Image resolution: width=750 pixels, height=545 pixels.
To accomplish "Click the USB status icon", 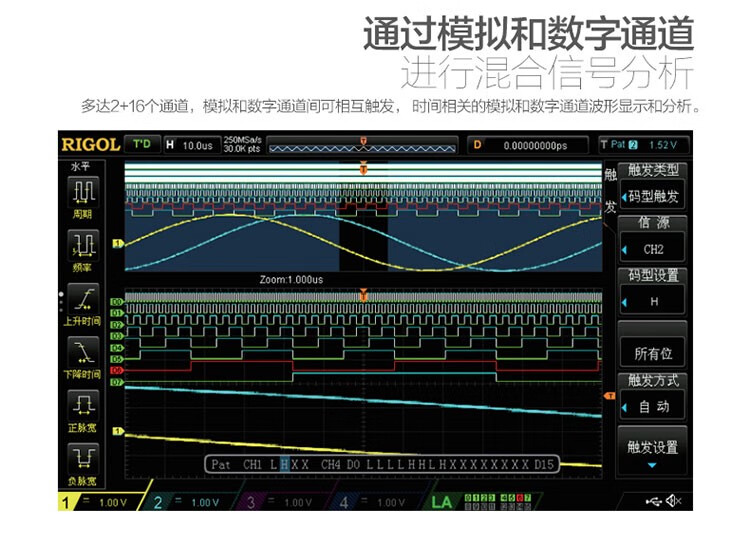I will [653, 501].
